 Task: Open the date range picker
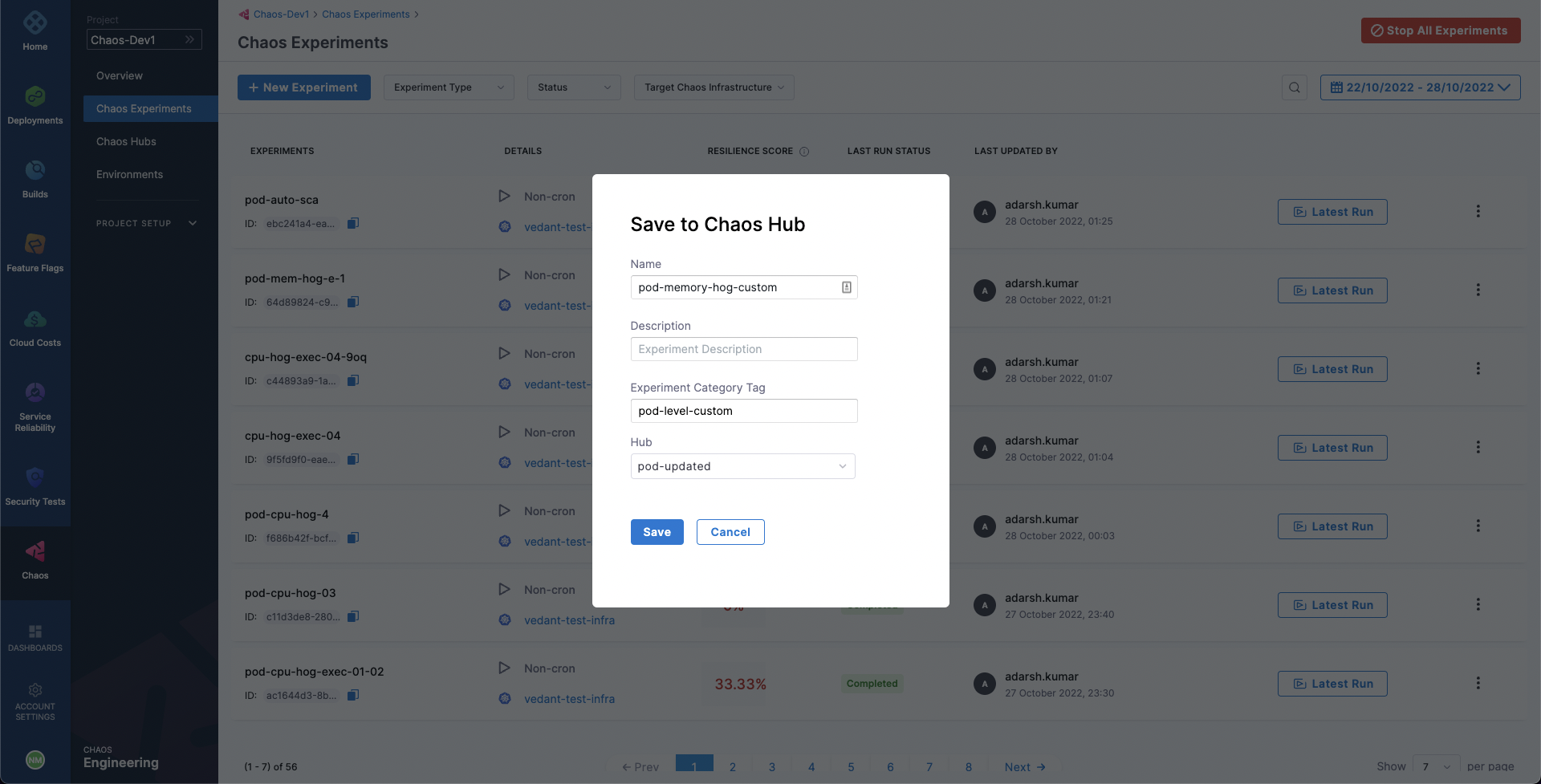pos(1420,87)
